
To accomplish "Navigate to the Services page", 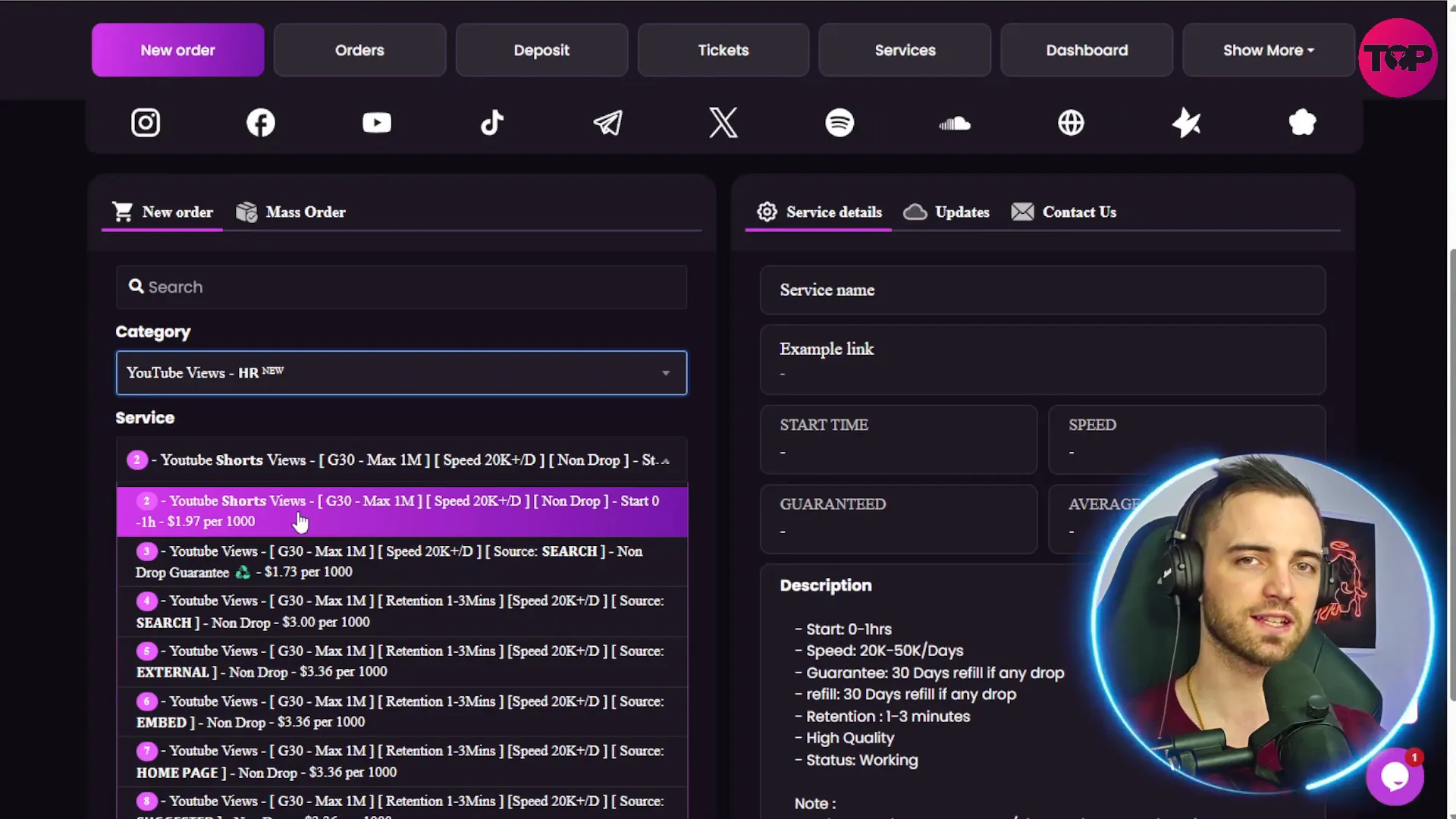I will 905,50.
